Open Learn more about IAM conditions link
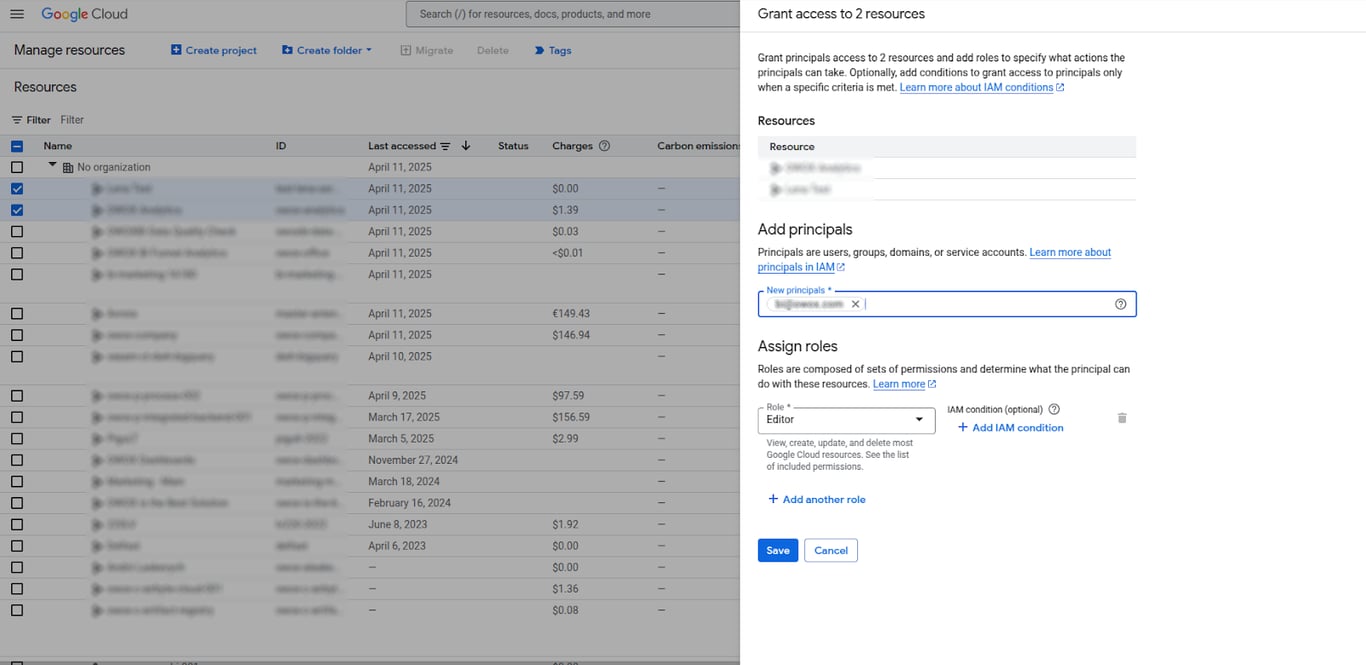1366x665 pixels. coord(982,88)
